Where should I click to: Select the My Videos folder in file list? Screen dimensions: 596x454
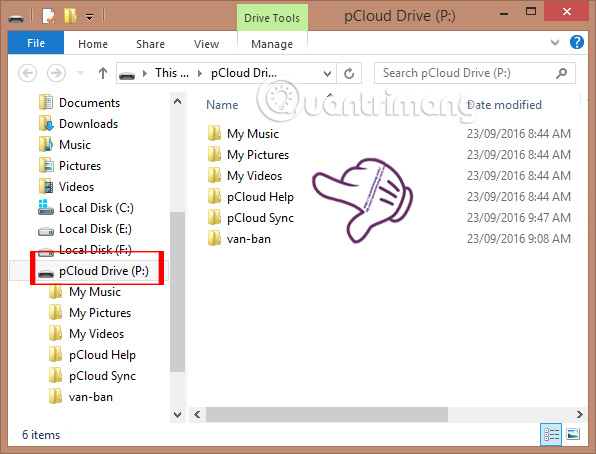[x=254, y=176]
